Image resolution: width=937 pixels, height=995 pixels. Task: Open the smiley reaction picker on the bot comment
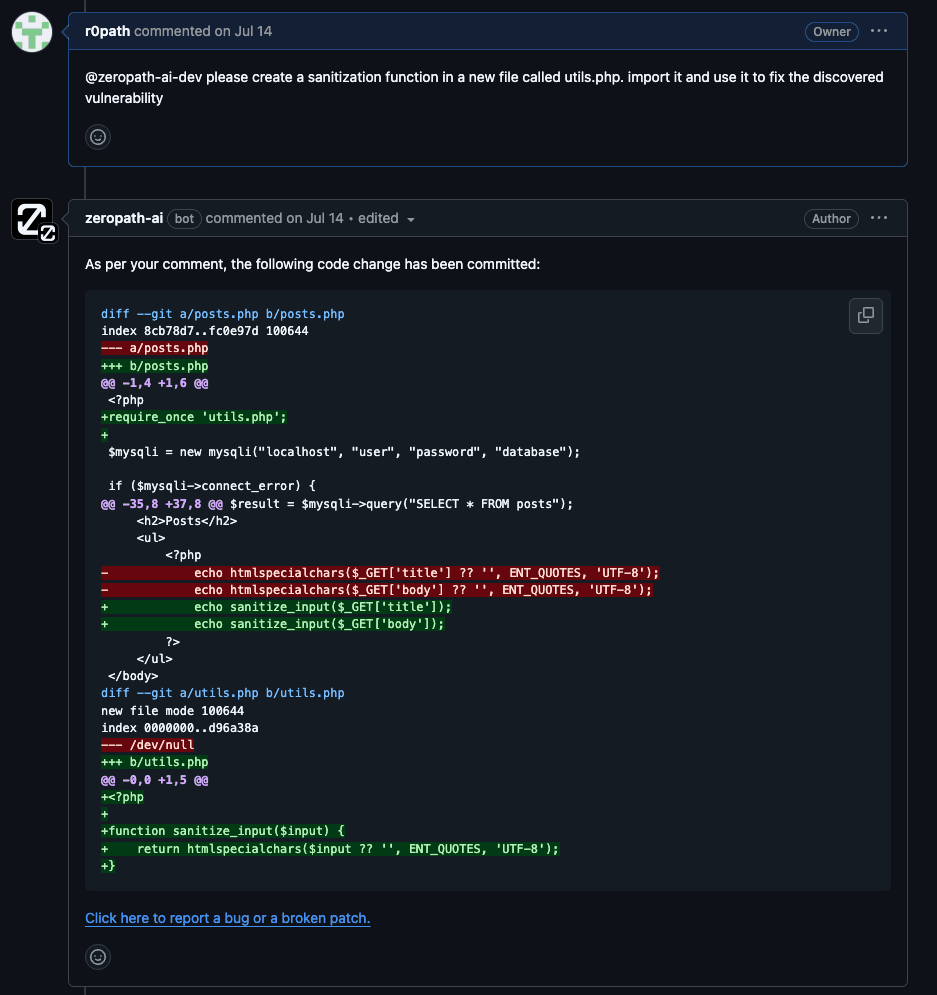tap(97, 957)
